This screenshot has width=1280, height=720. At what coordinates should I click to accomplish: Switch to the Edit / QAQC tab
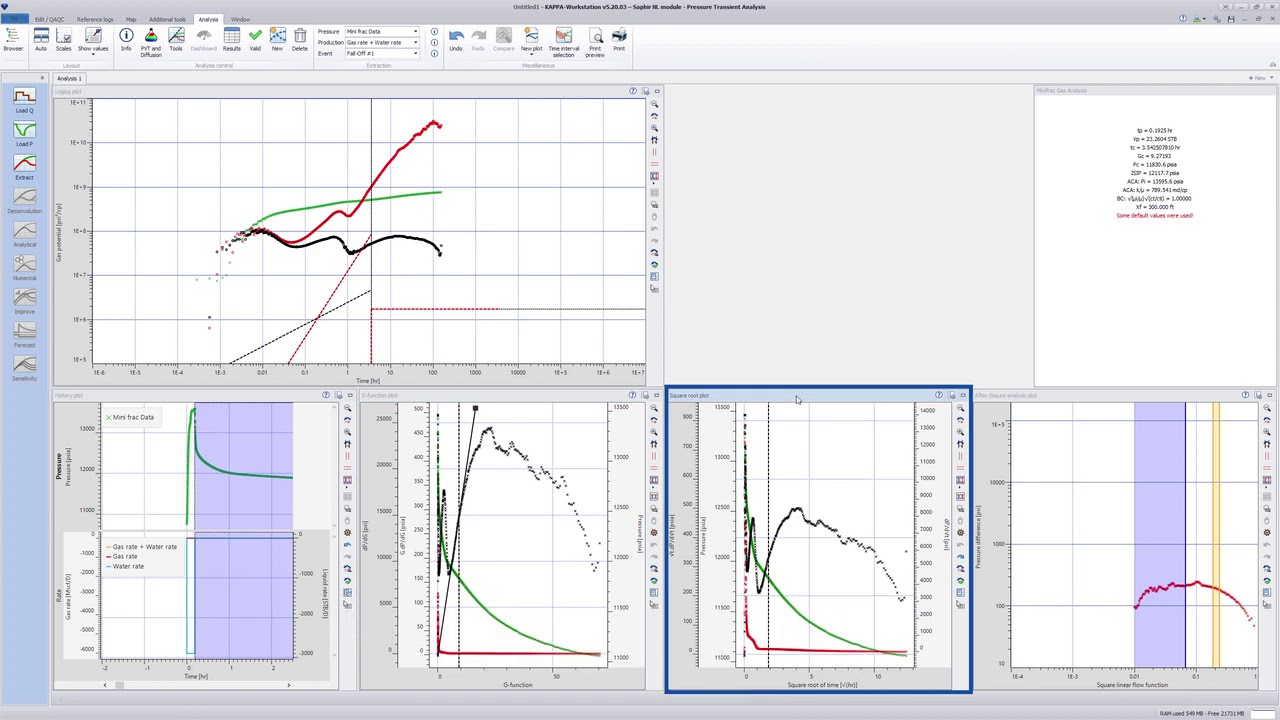49,19
